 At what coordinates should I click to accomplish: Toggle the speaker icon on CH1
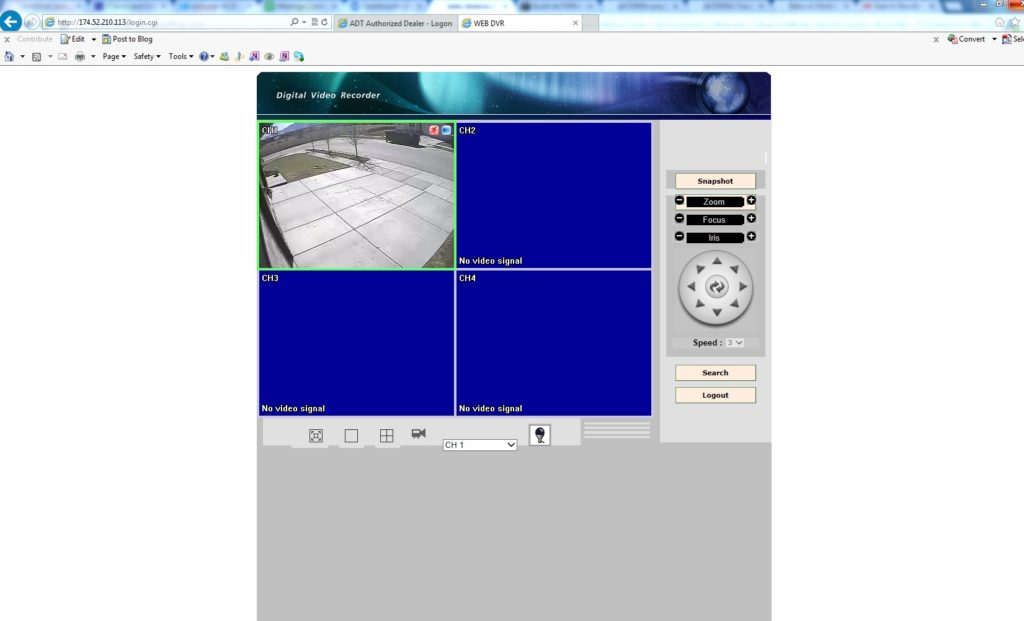click(447, 131)
